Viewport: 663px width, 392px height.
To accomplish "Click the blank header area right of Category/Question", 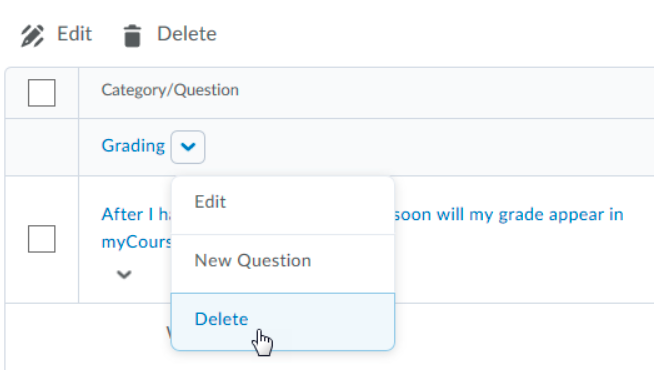I will tap(447, 93).
